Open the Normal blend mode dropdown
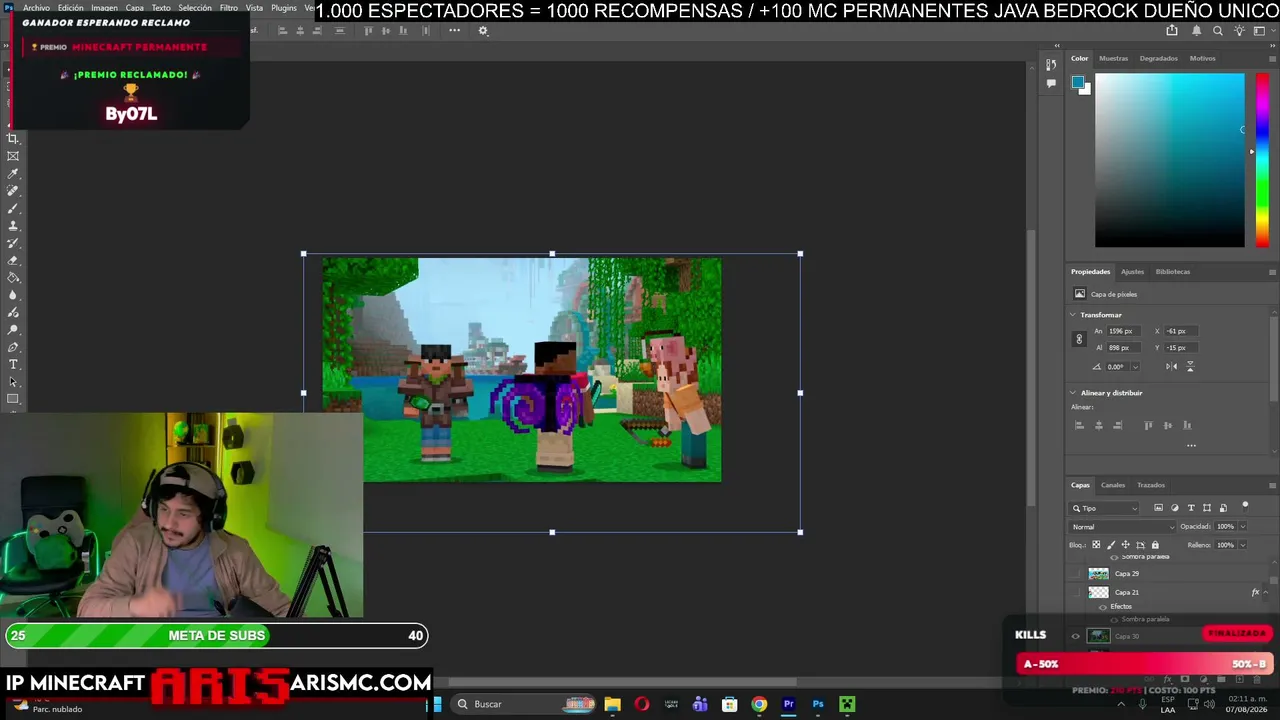This screenshot has height=720, width=1280. [x=1123, y=527]
